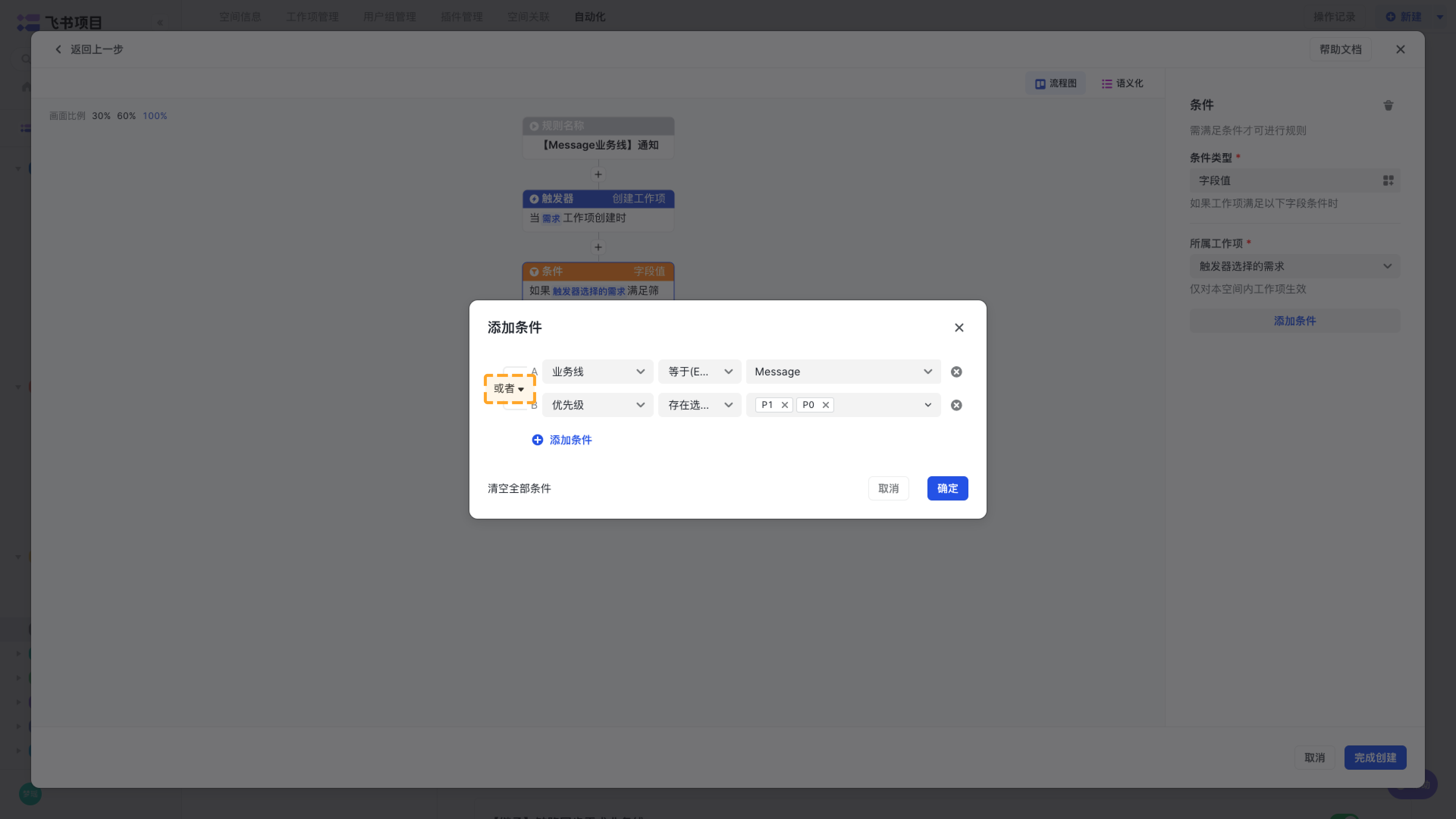
Task: Cancel the 添加条件 dialog
Action: (x=888, y=488)
